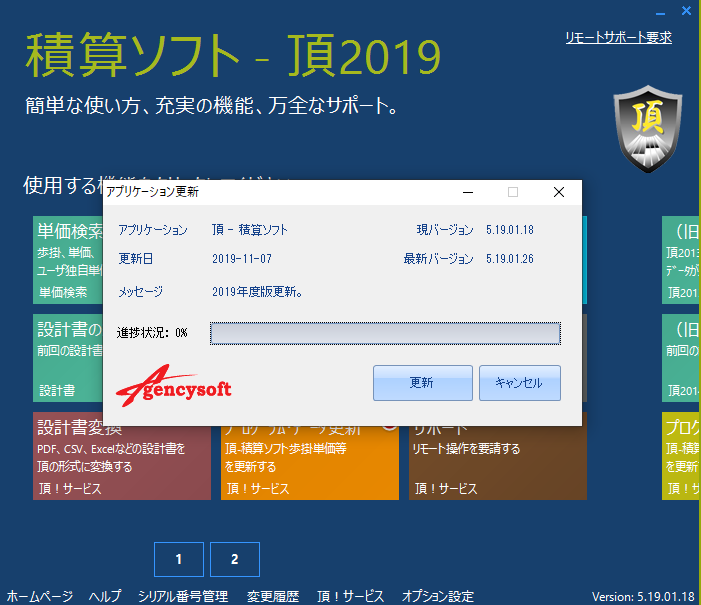The height and width of the screenshot is (605, 701).
Task: Click the 頂 shield logo icon
Action: click(648, 129)
